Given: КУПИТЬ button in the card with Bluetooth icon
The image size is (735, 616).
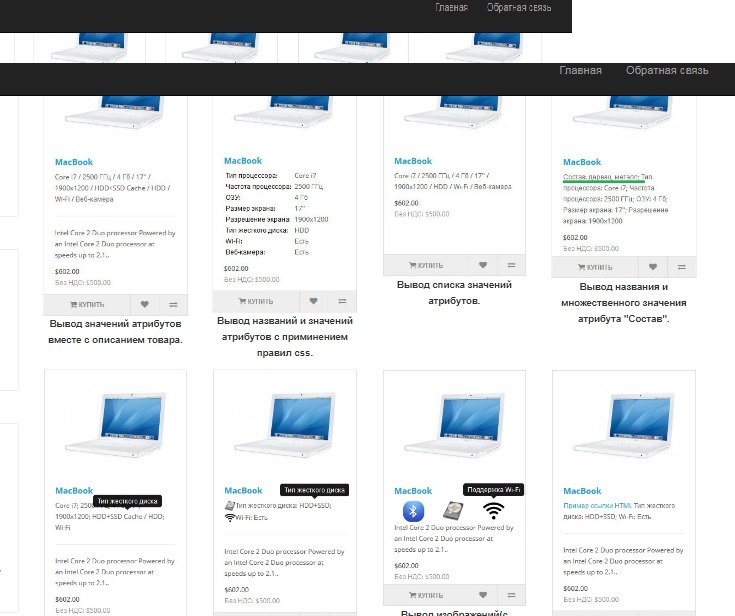Looking at the screenshot, I should 426,595.
